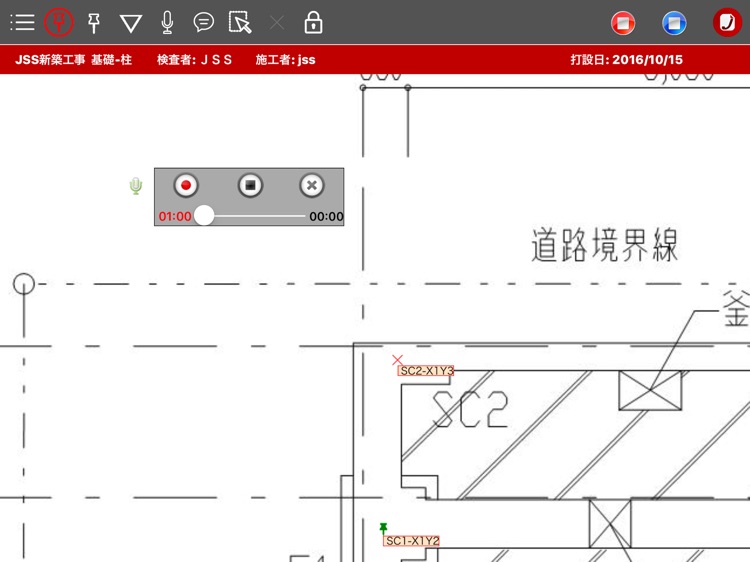Select the pushpin marker tool

[94, 23]
